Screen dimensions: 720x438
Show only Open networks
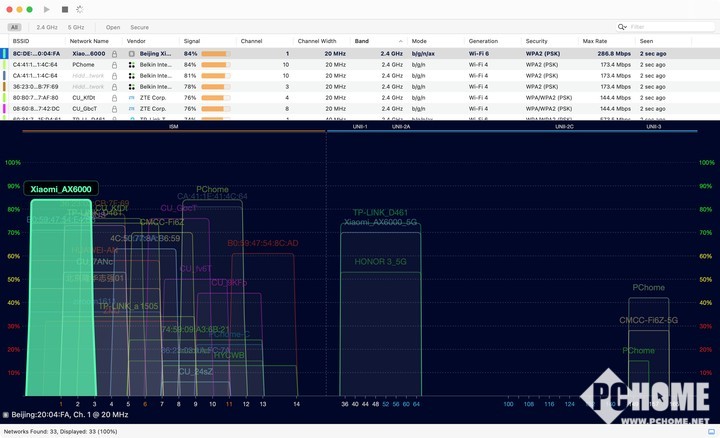click(113, 28)
